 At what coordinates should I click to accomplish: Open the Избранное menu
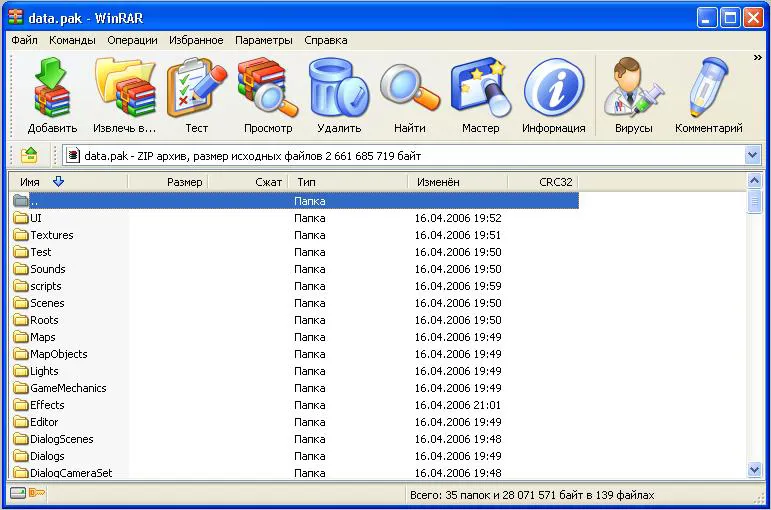[196, 40]
